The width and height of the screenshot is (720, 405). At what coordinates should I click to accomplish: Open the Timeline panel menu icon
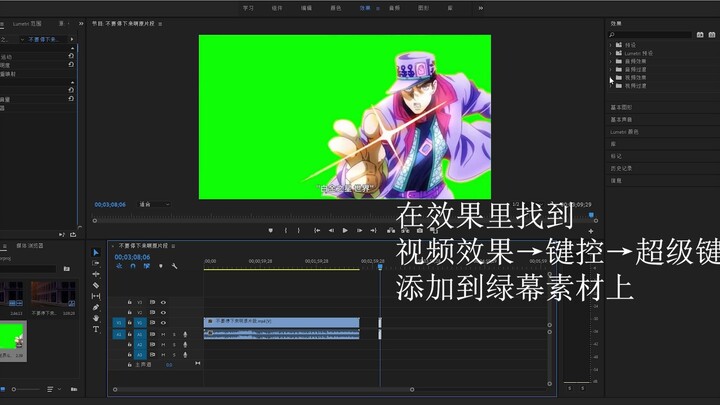click(x=173, y=246)
